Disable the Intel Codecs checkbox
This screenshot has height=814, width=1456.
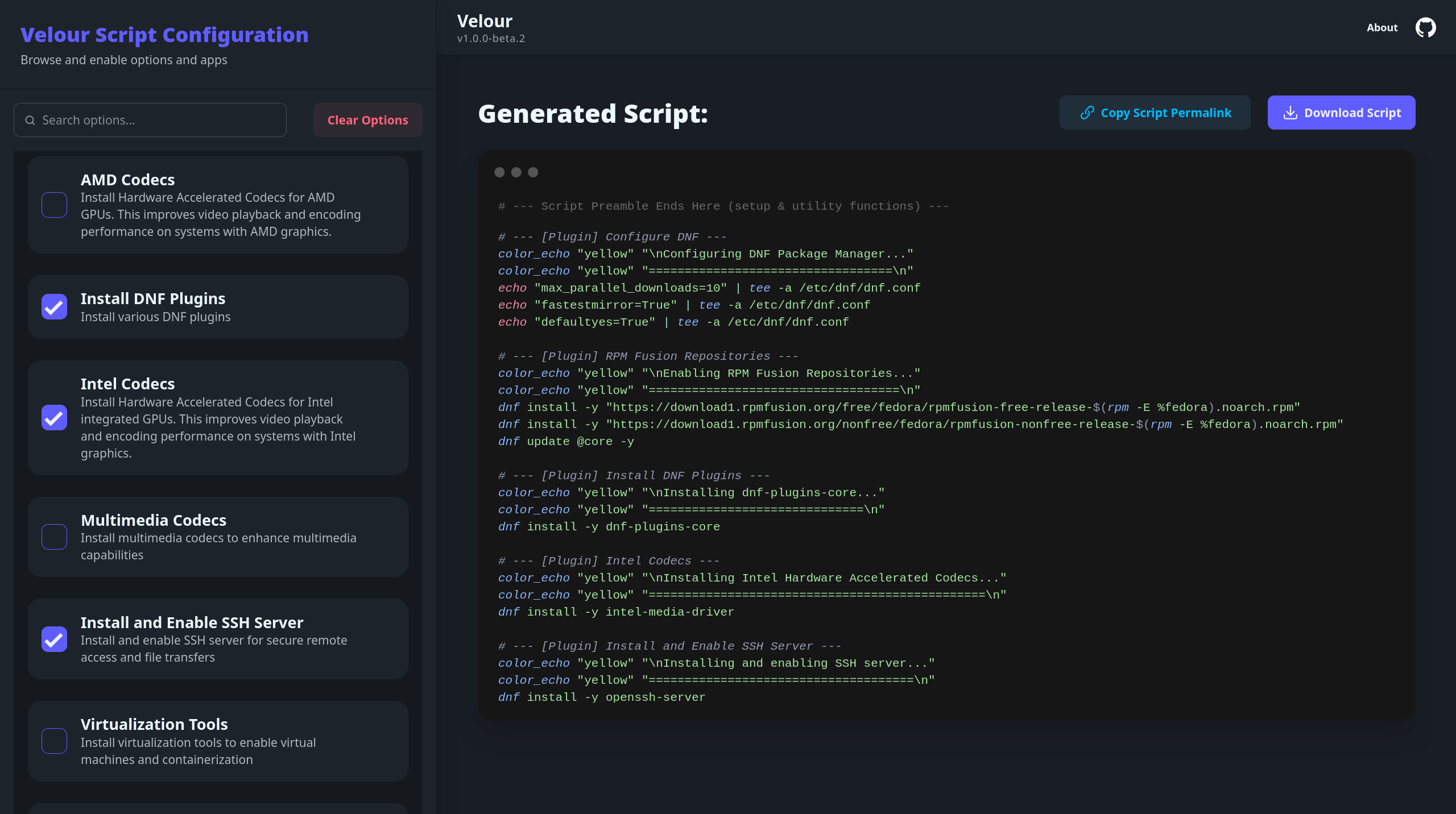coord(54,418)
